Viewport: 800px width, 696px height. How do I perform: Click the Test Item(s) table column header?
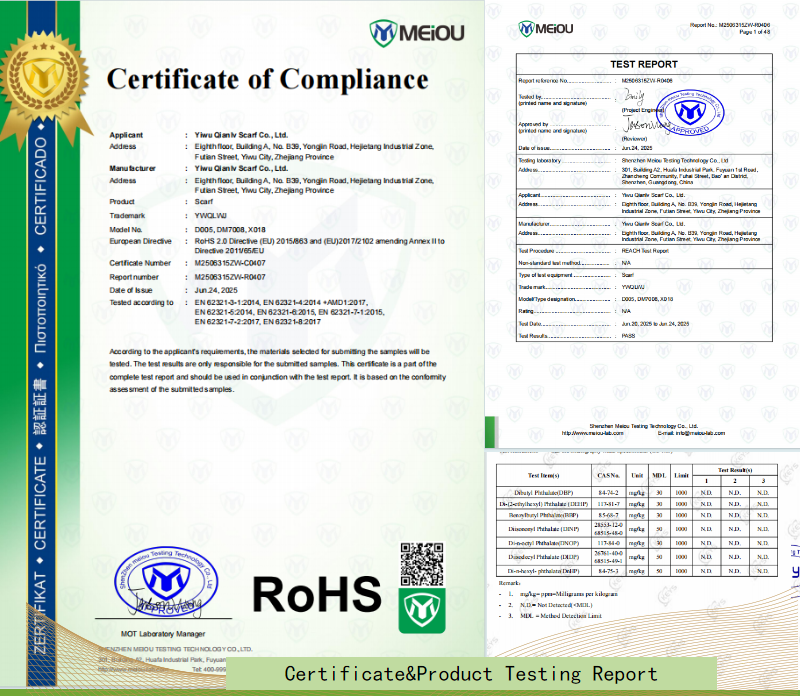click(543, 475)
